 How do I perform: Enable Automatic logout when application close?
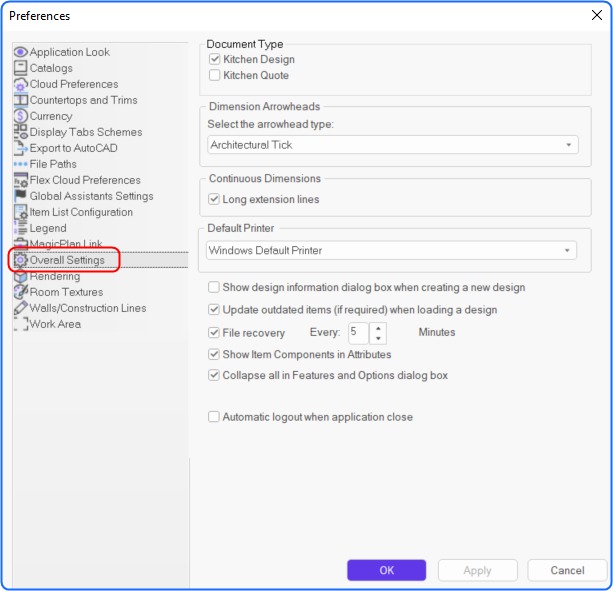pyautogui.click(x=214, y=417)
